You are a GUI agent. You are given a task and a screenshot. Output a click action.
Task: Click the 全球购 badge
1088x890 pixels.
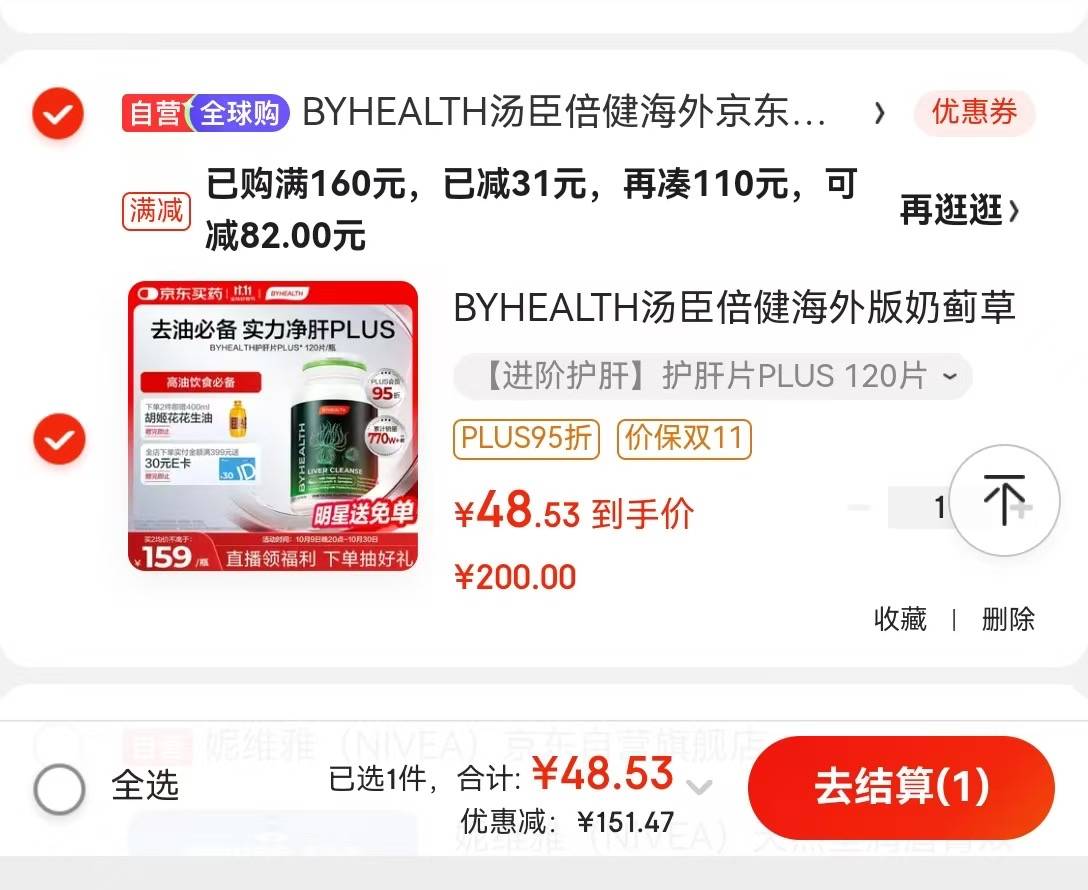240,113
